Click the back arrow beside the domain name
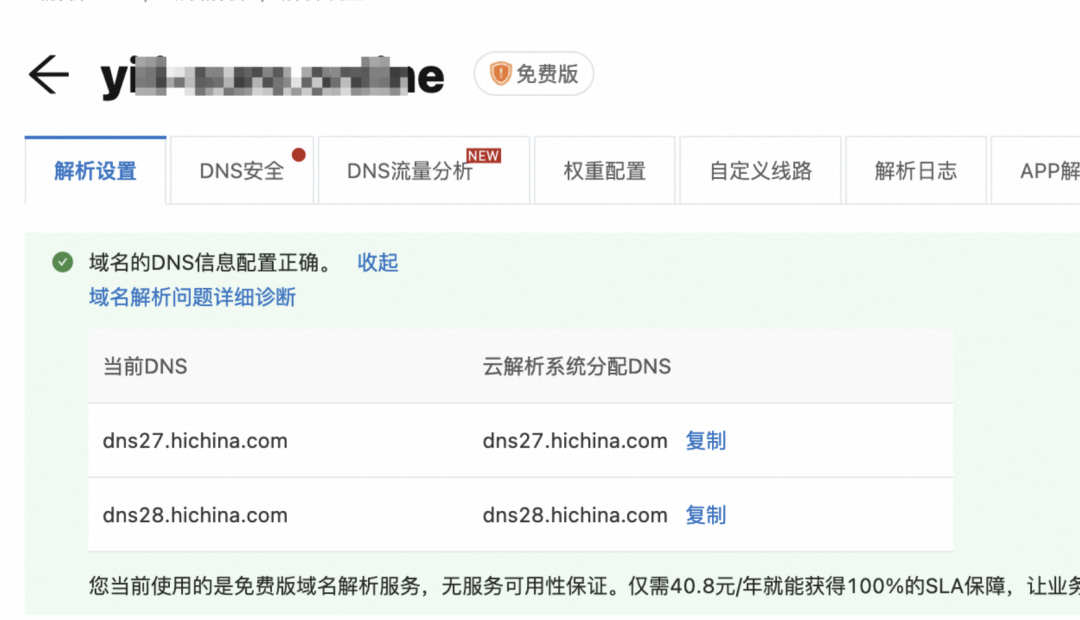Screen dimensions: 1080x620 [48, 75]
